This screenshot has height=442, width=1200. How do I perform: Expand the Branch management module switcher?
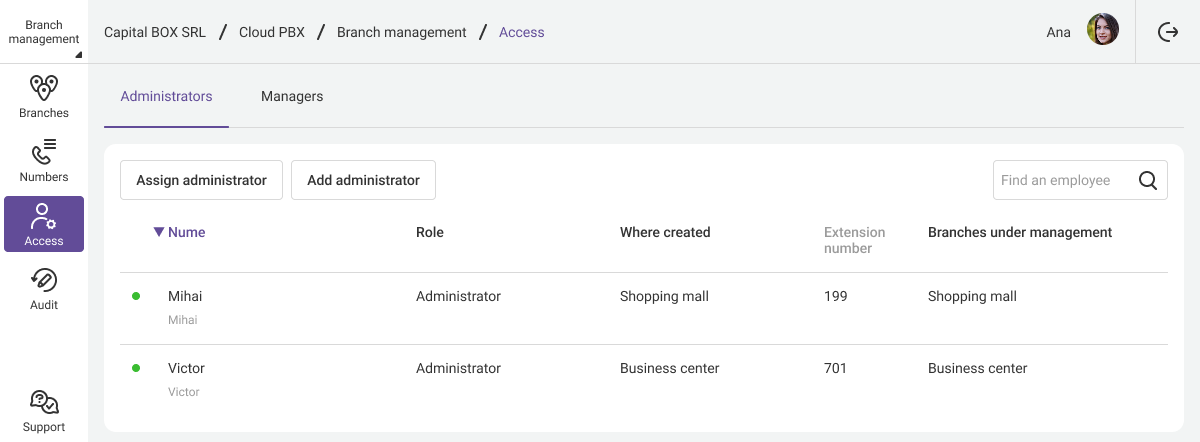click(44, 32)
